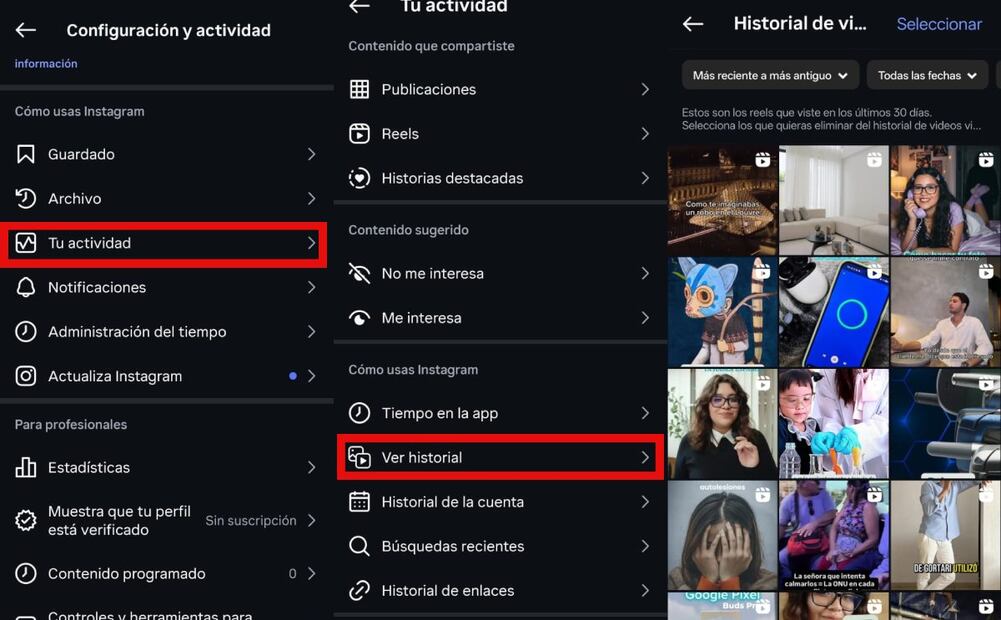Open the 'Todas las fechas' filter dropdown
This screenshot has height=620, width=1001.
tap(926, 75)
